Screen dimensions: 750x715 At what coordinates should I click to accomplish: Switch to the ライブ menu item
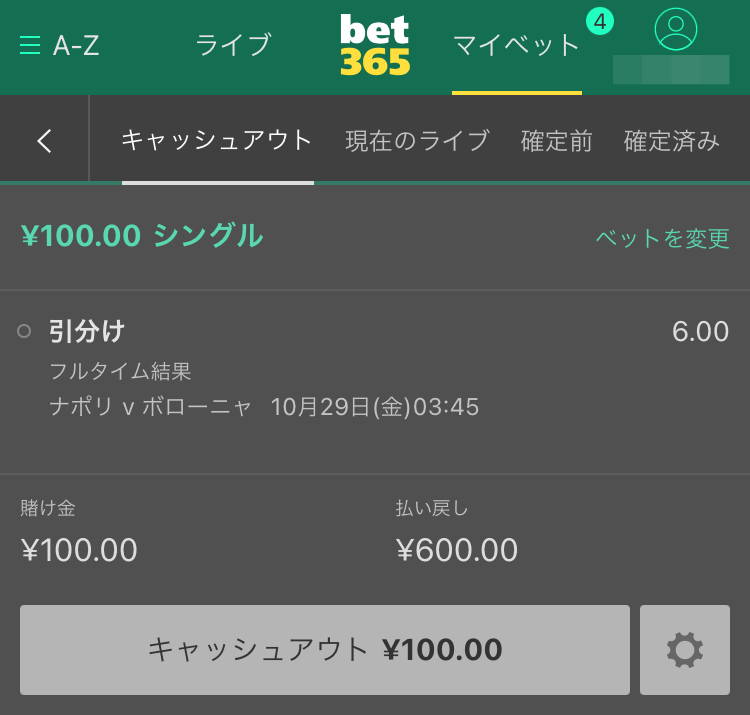pos(233,45)
